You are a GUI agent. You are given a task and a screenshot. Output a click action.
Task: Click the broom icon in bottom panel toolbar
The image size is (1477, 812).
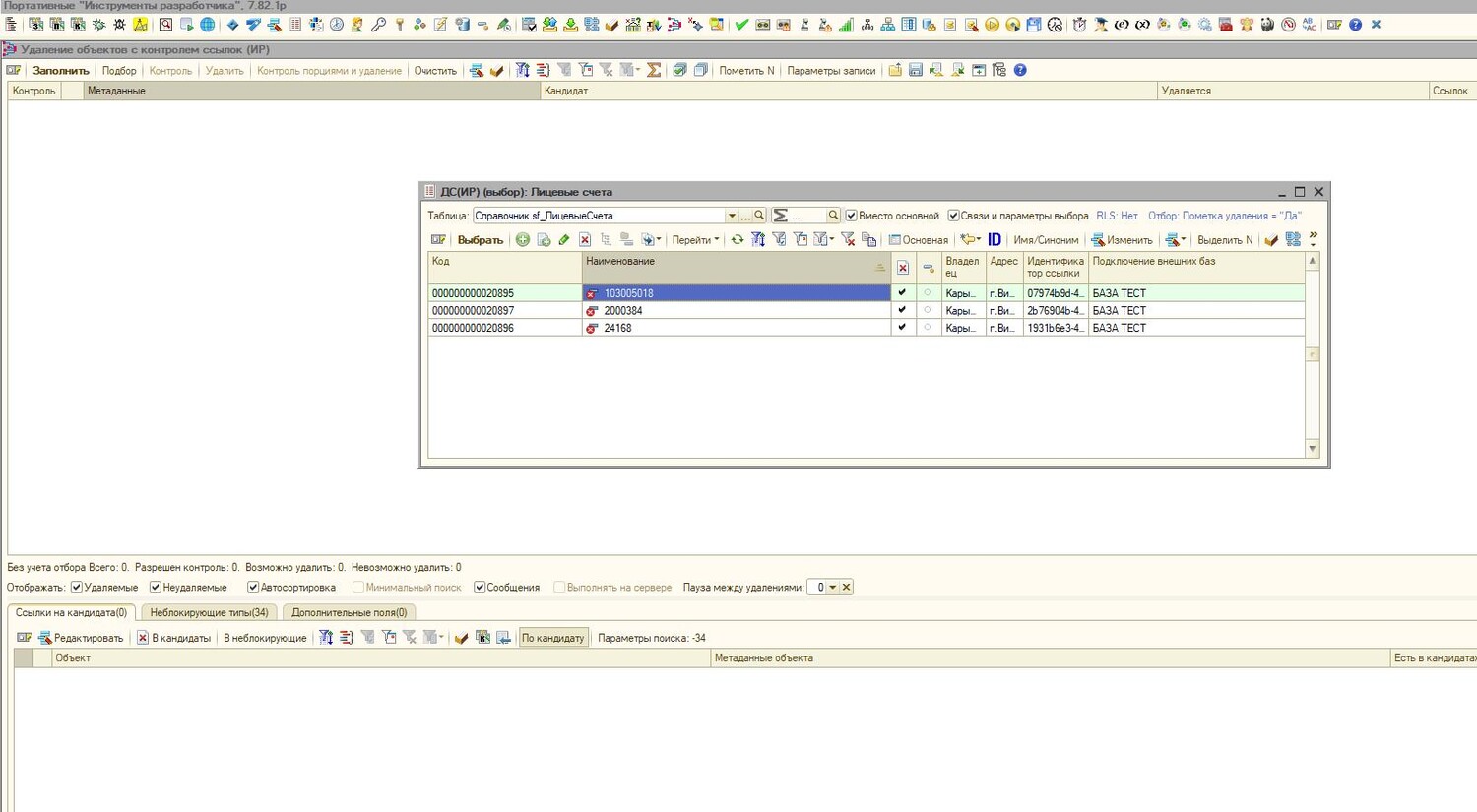461,638
